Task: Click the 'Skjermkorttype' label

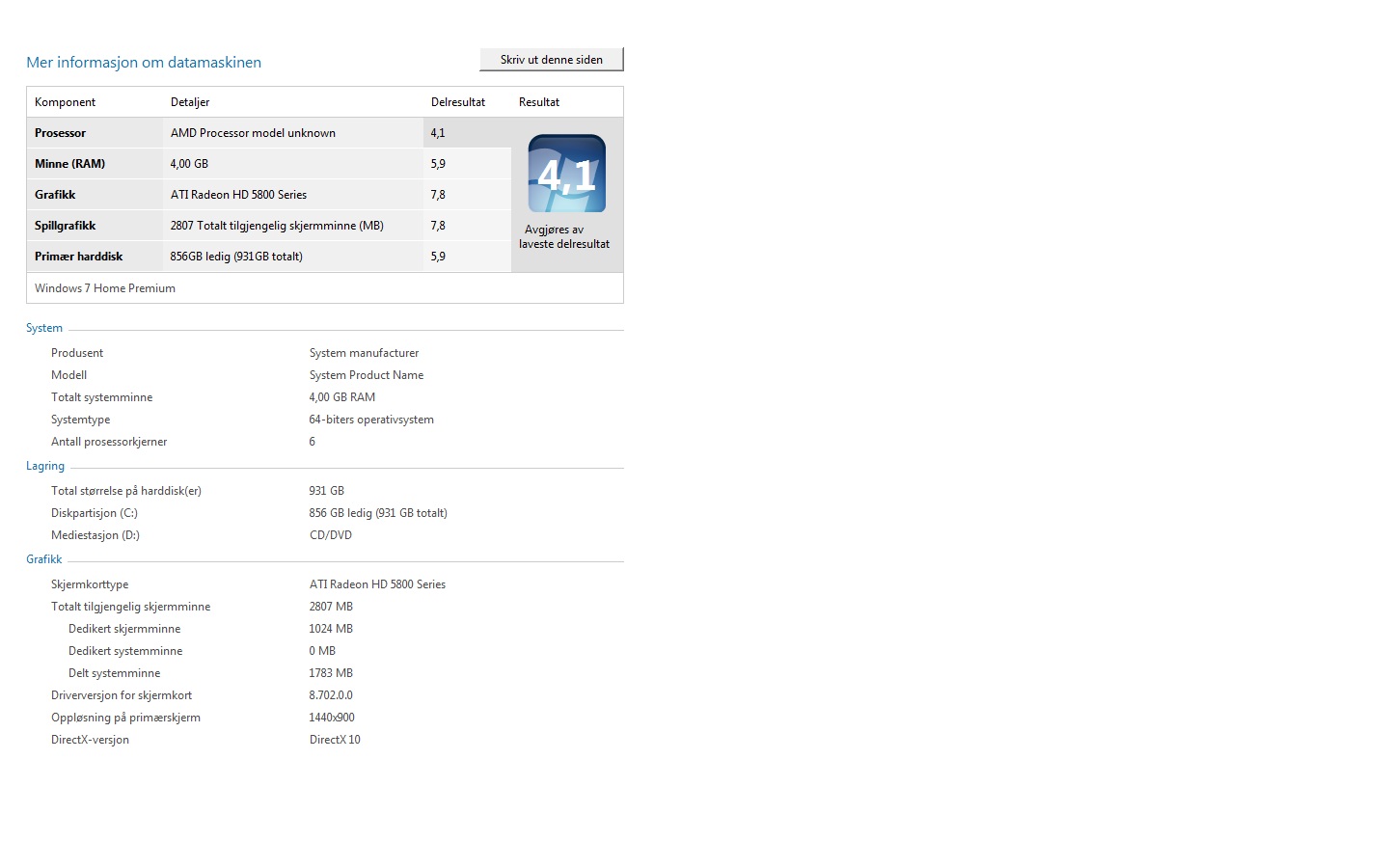Action: click(90, 584)
